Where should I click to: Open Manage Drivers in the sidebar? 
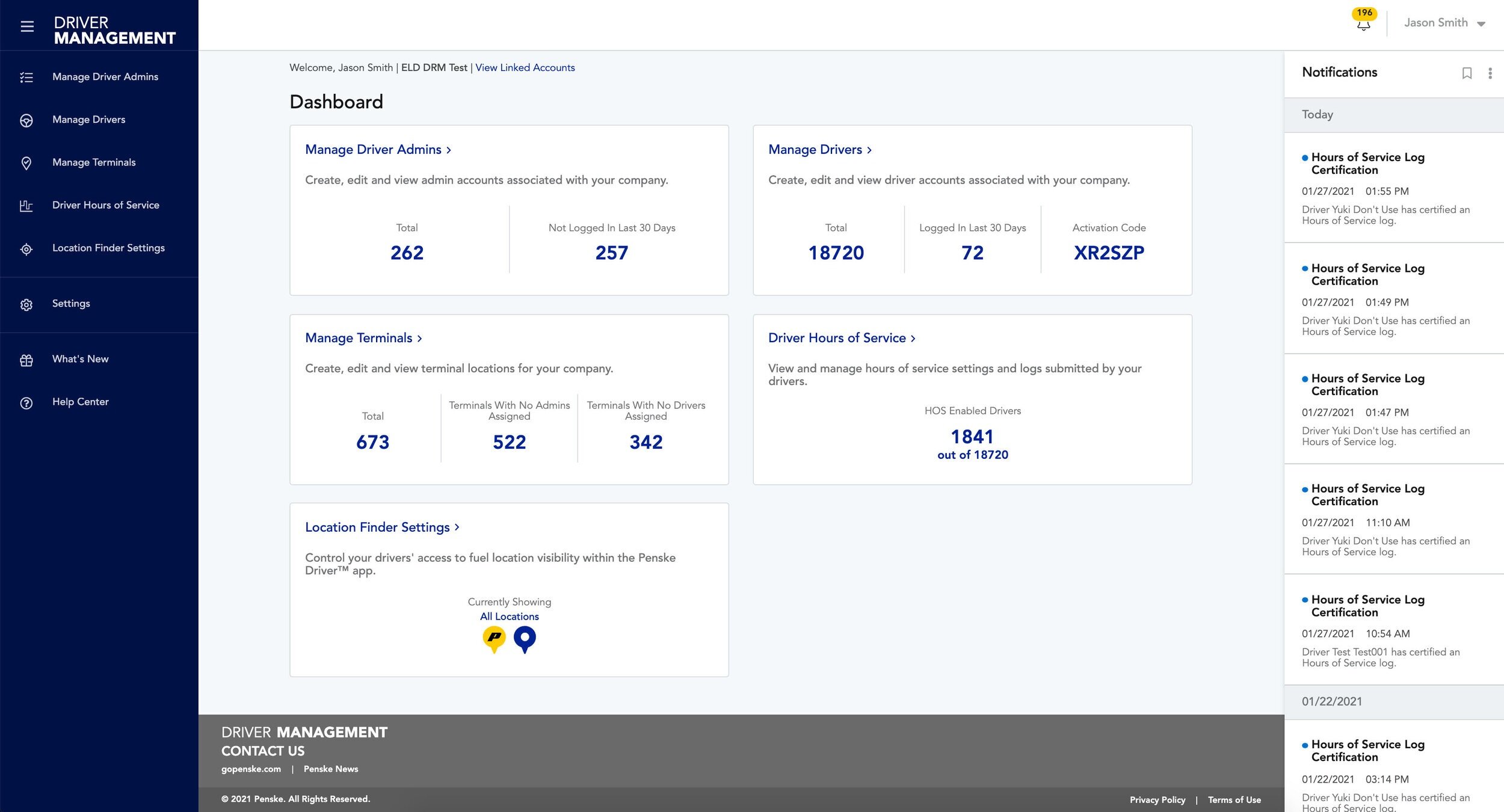point(89,120)
